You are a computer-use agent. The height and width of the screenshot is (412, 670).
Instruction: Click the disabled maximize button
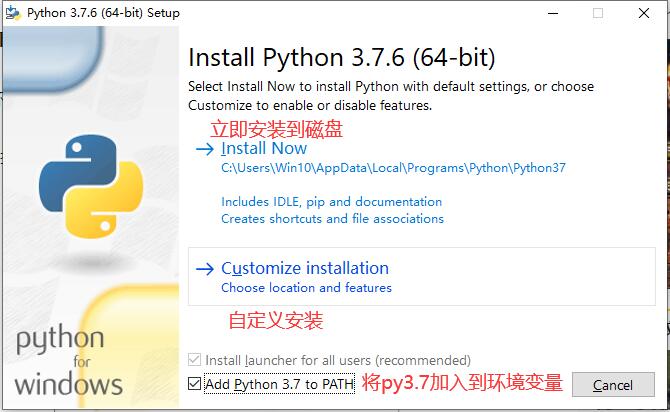[x=598, y=13]
